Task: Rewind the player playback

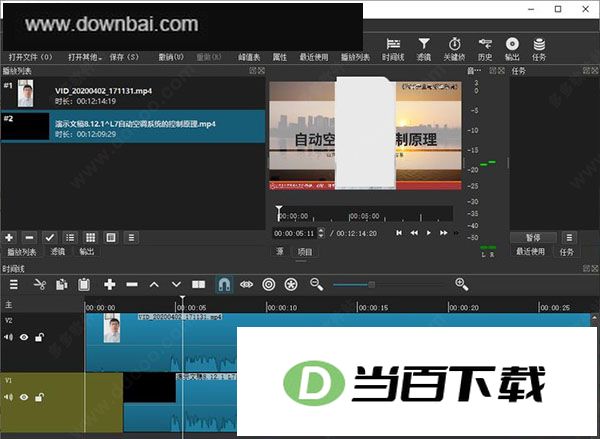Action: [414, 233]
